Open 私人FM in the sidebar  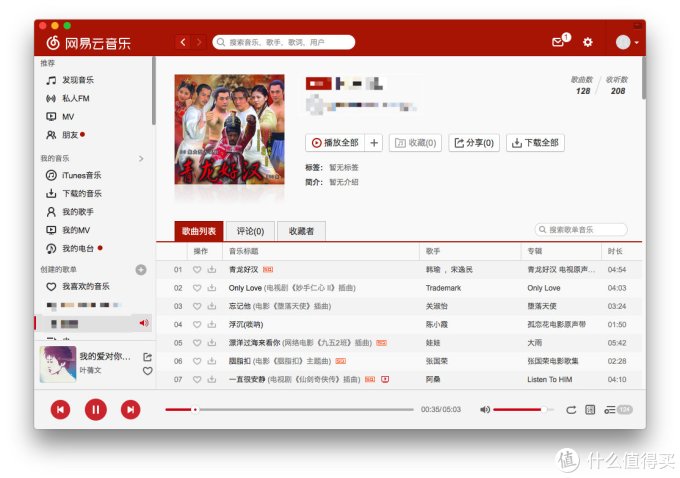click(x=68, y=98)
